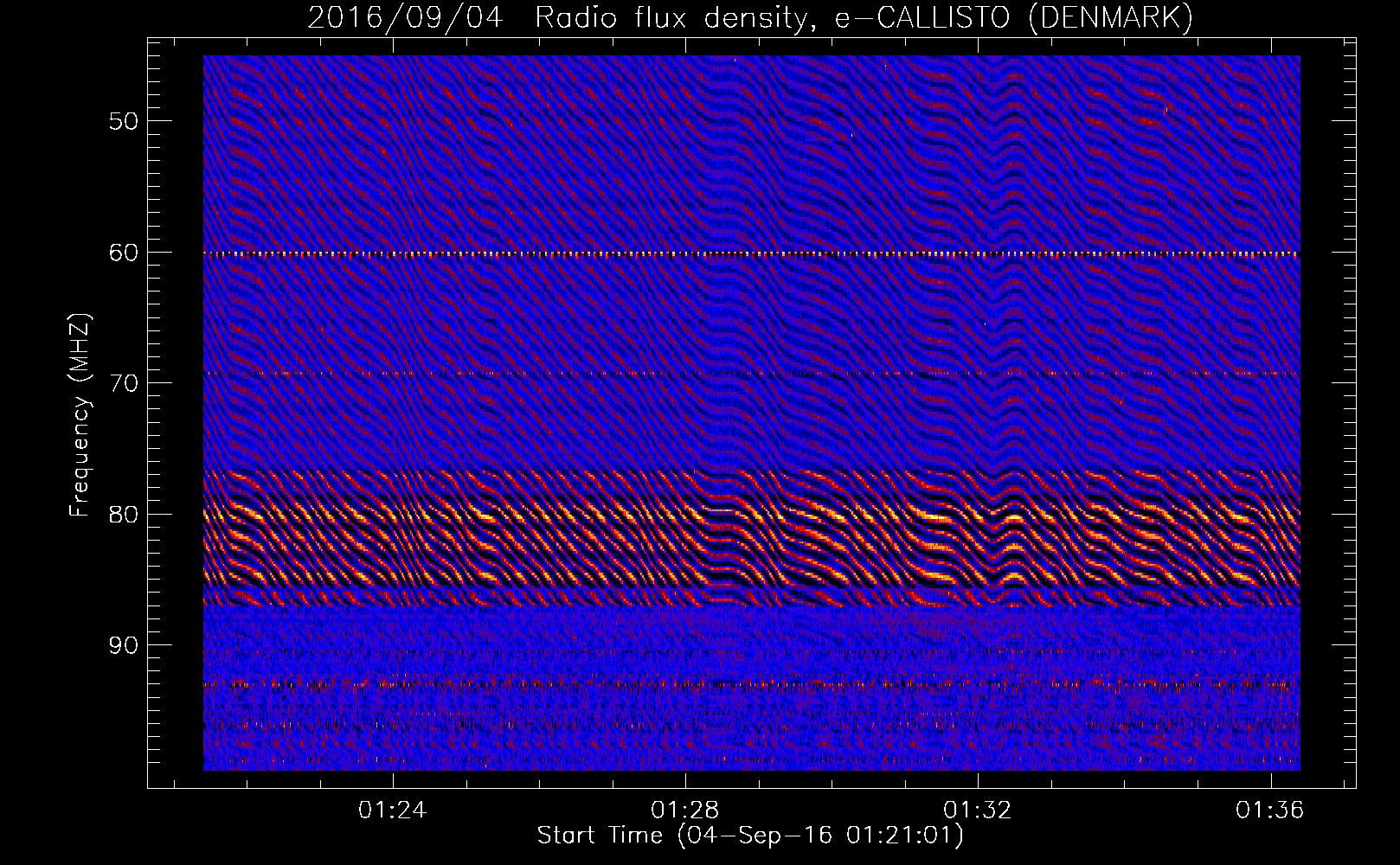
Task: Click the 90 MHz frequency tick label
Action: (x=124, y=645)
